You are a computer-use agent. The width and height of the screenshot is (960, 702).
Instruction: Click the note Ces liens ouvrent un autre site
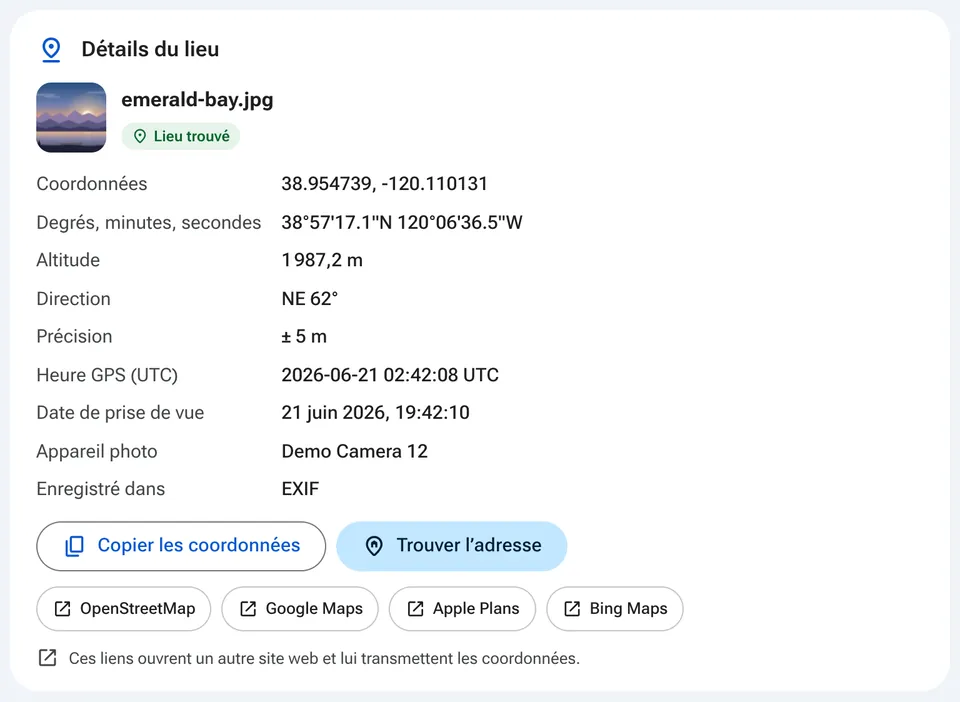324,659
